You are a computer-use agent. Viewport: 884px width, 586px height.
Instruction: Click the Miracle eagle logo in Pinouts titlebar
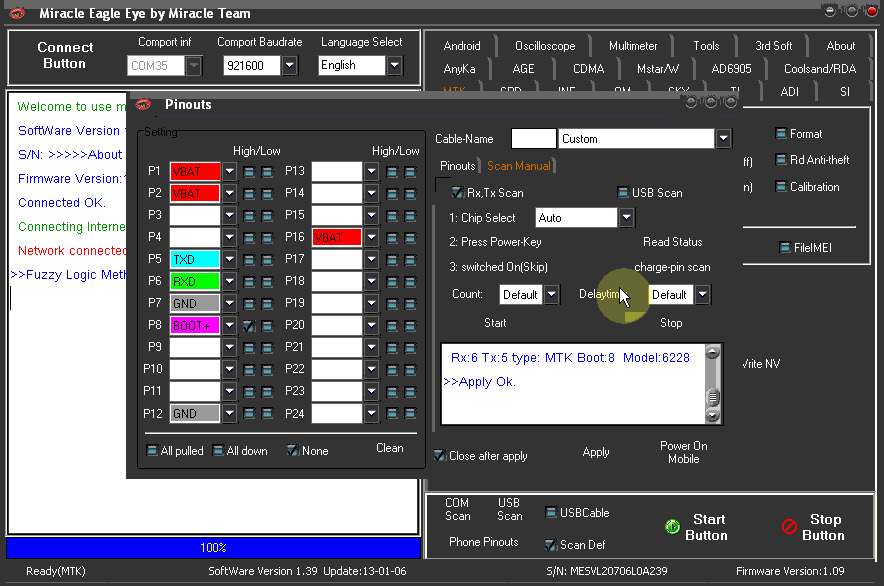[x=143, y=104]
